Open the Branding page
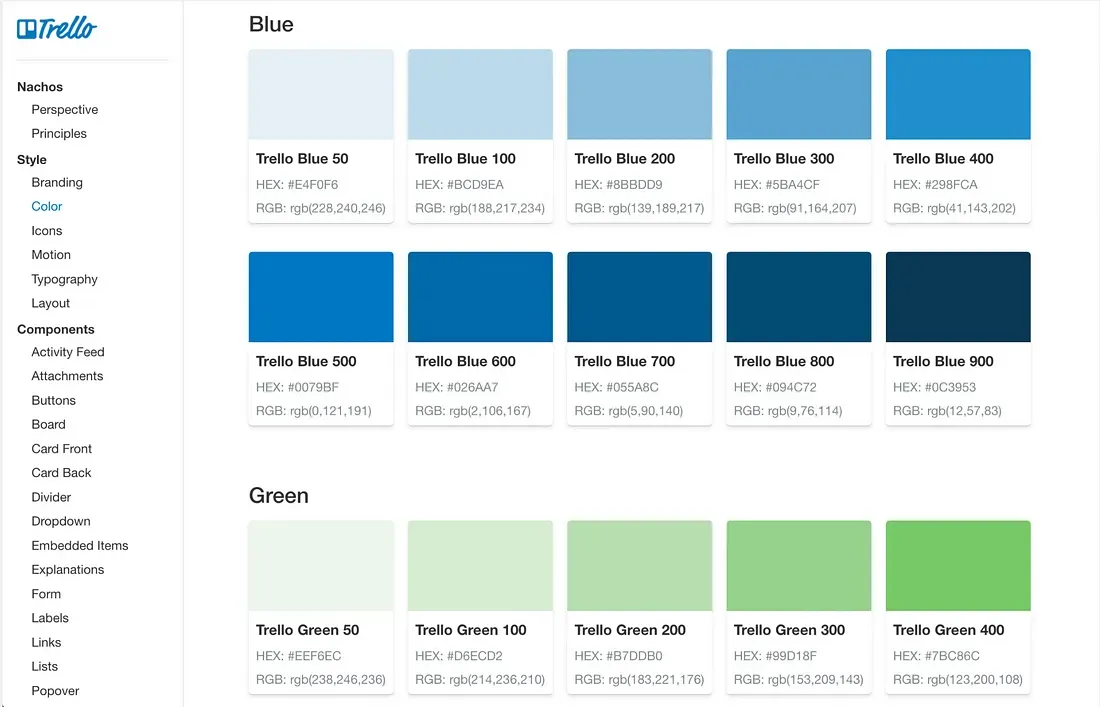The width and height of the screenshot is (1100, 707). (x=57, y=182)
